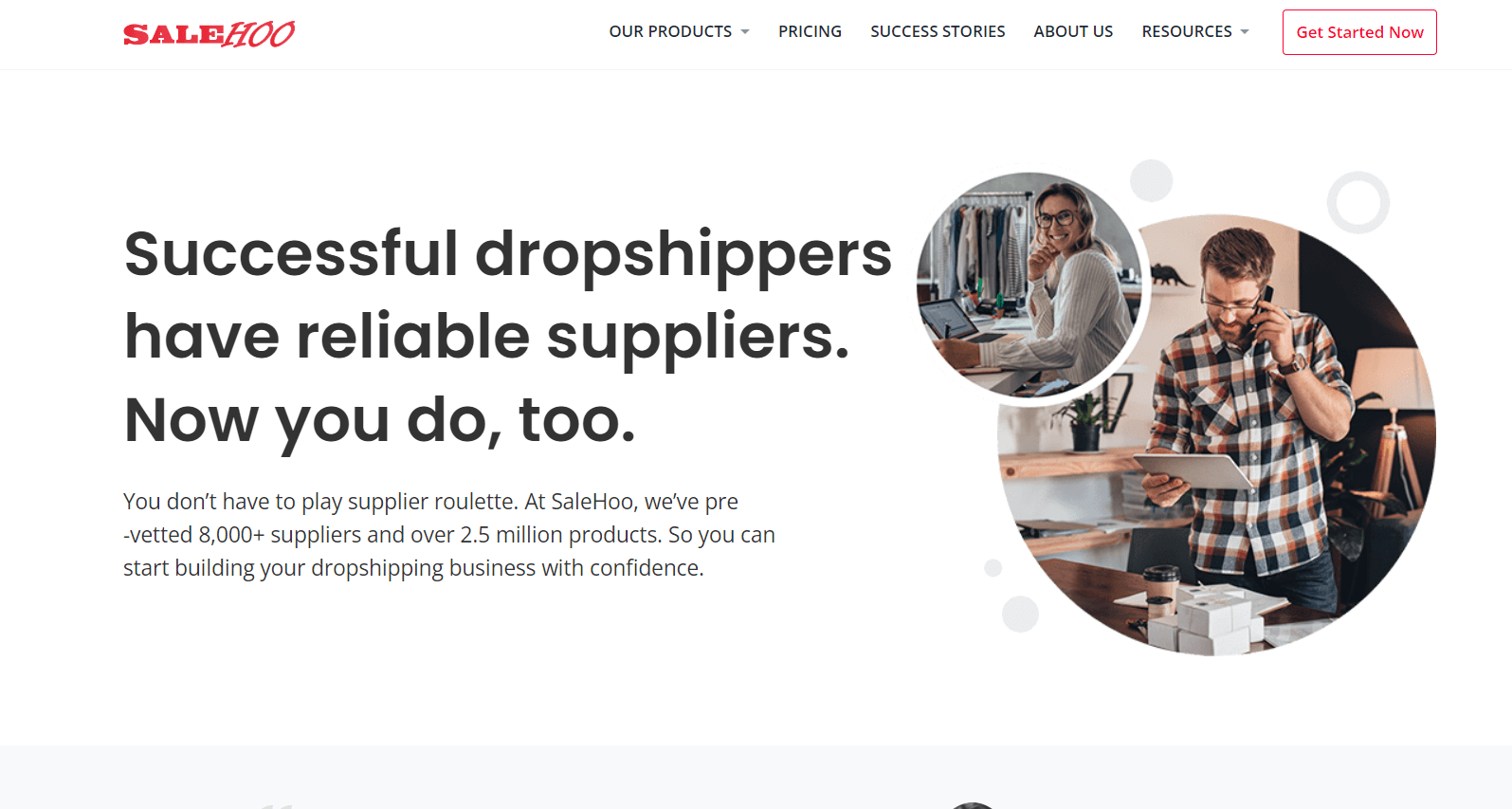Click the Get Started Now button

click(x=1359, y=32)
